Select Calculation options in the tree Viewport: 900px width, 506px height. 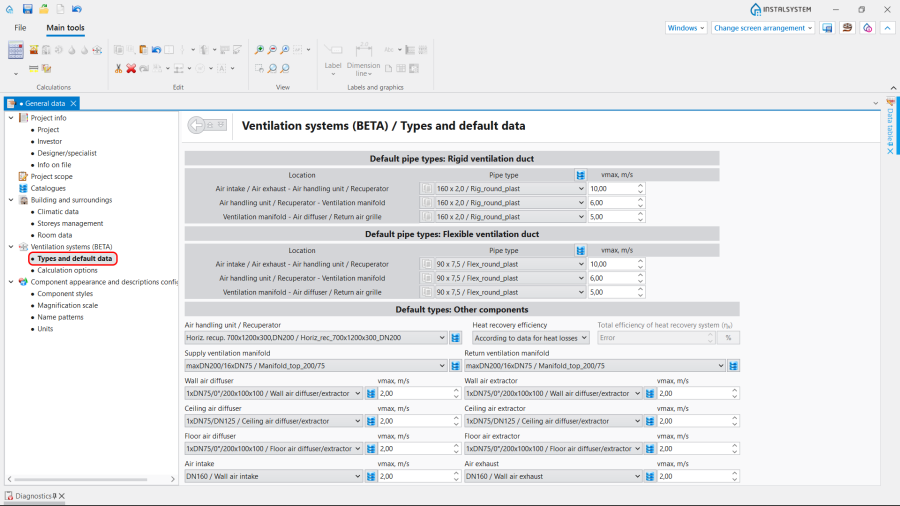tap(67, 270)
